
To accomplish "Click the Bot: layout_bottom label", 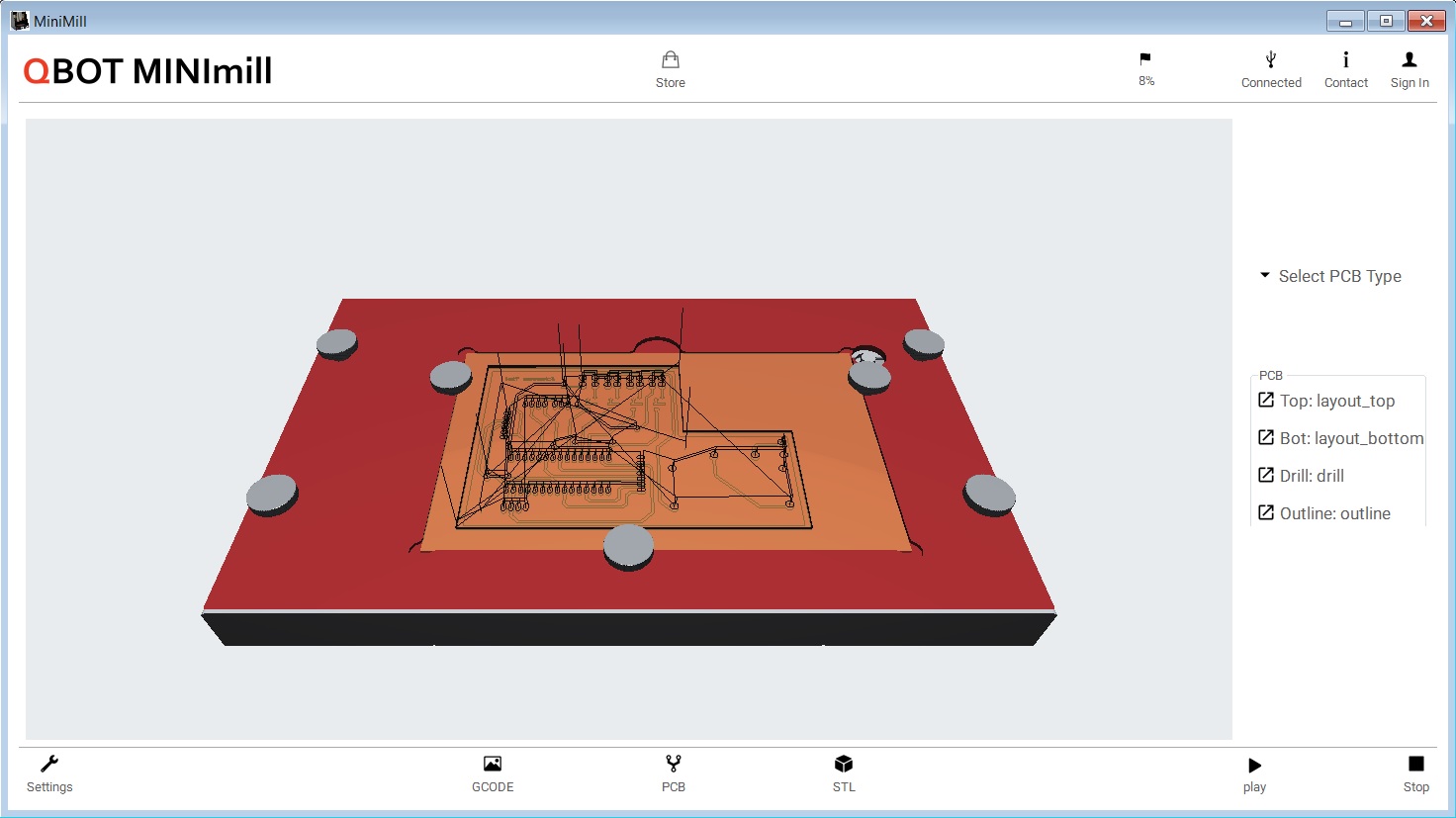I will (1352, 438).
